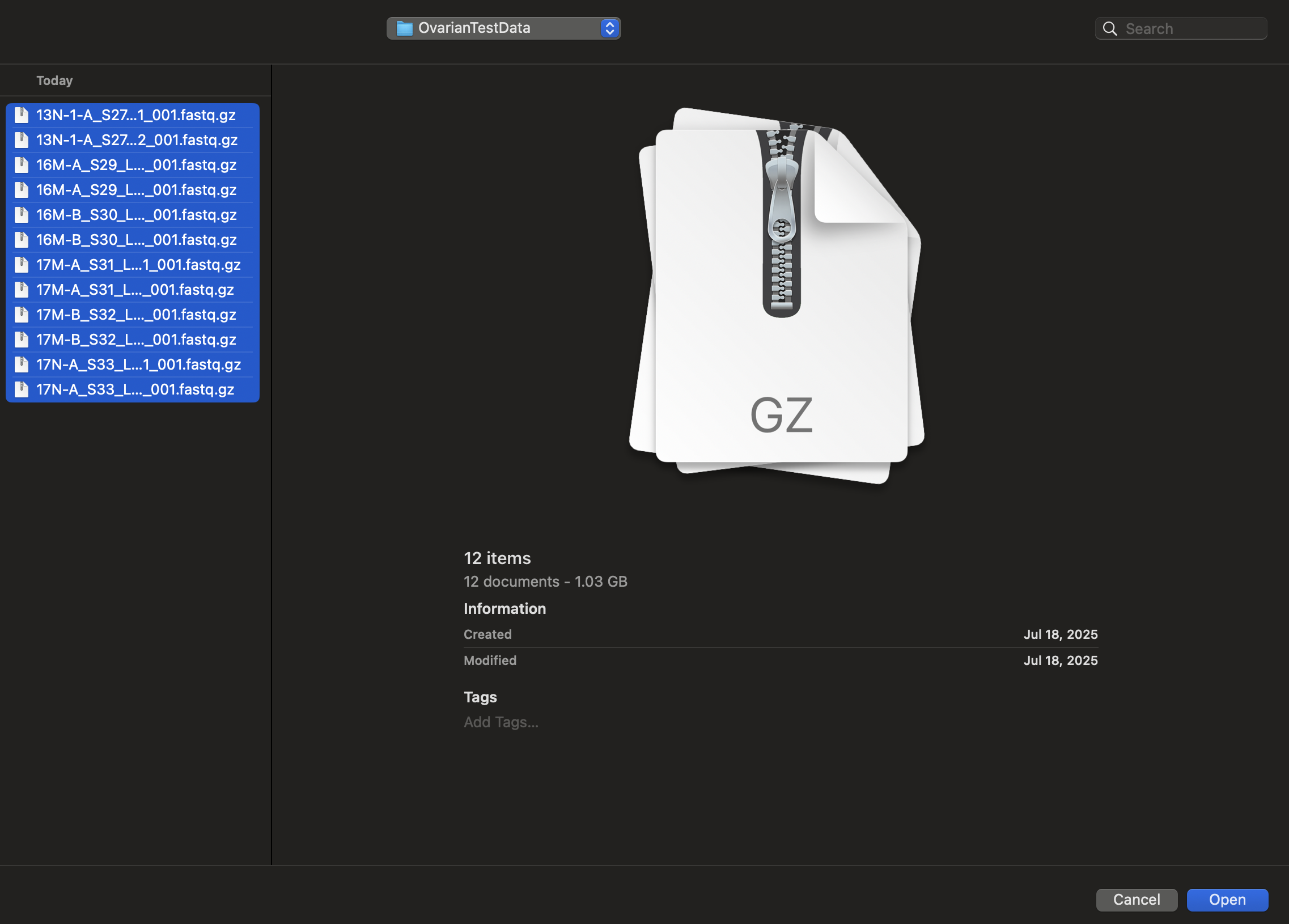The height and width of the screenshot is (924, 1289).
Task: Click the file icon of 16M-A_S29 first entry
Action: pyautogui.click(x=22, y=166)
